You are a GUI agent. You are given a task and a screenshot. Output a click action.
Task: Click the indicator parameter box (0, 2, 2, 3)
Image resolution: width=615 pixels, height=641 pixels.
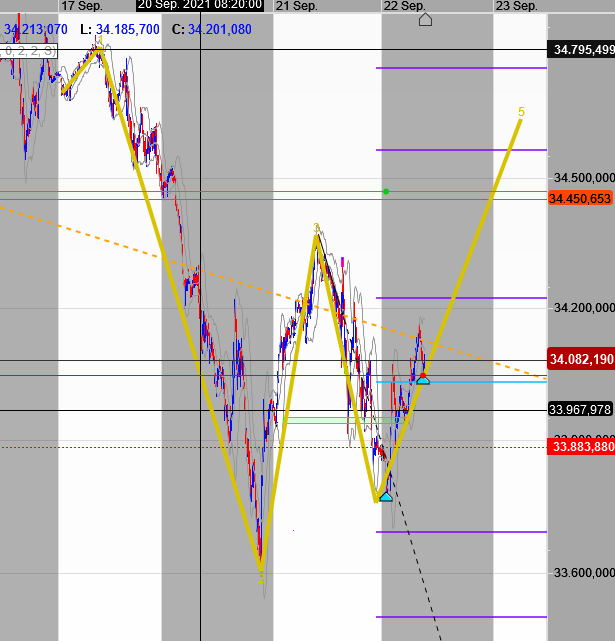point(29,51)
